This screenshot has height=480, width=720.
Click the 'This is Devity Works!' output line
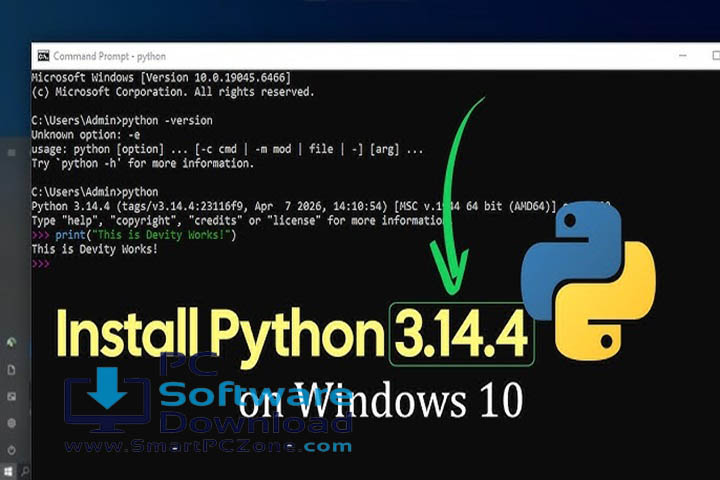pyautogui.click(x=95, y=249)
